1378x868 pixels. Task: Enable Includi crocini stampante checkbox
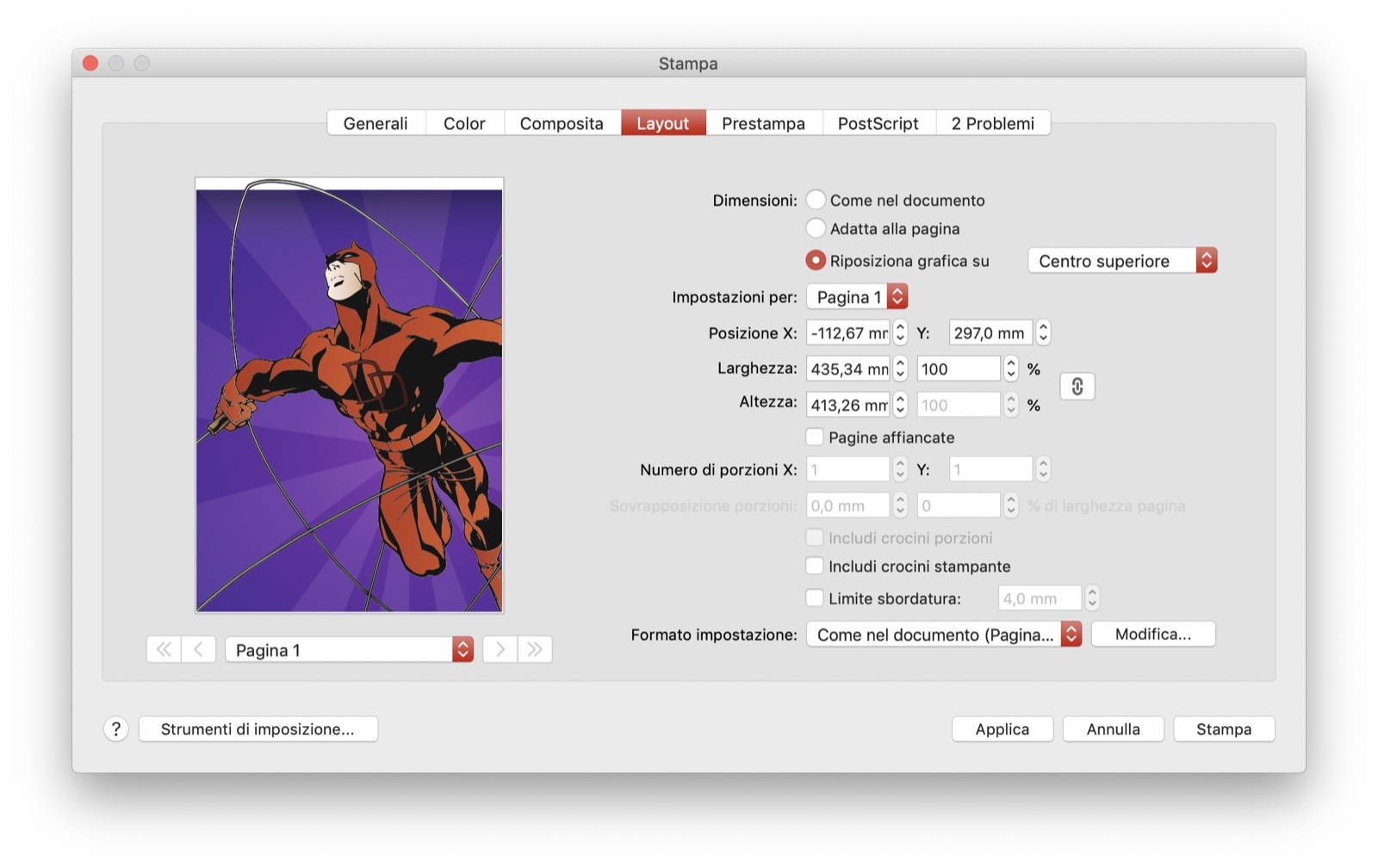click(x=815, y=566)
